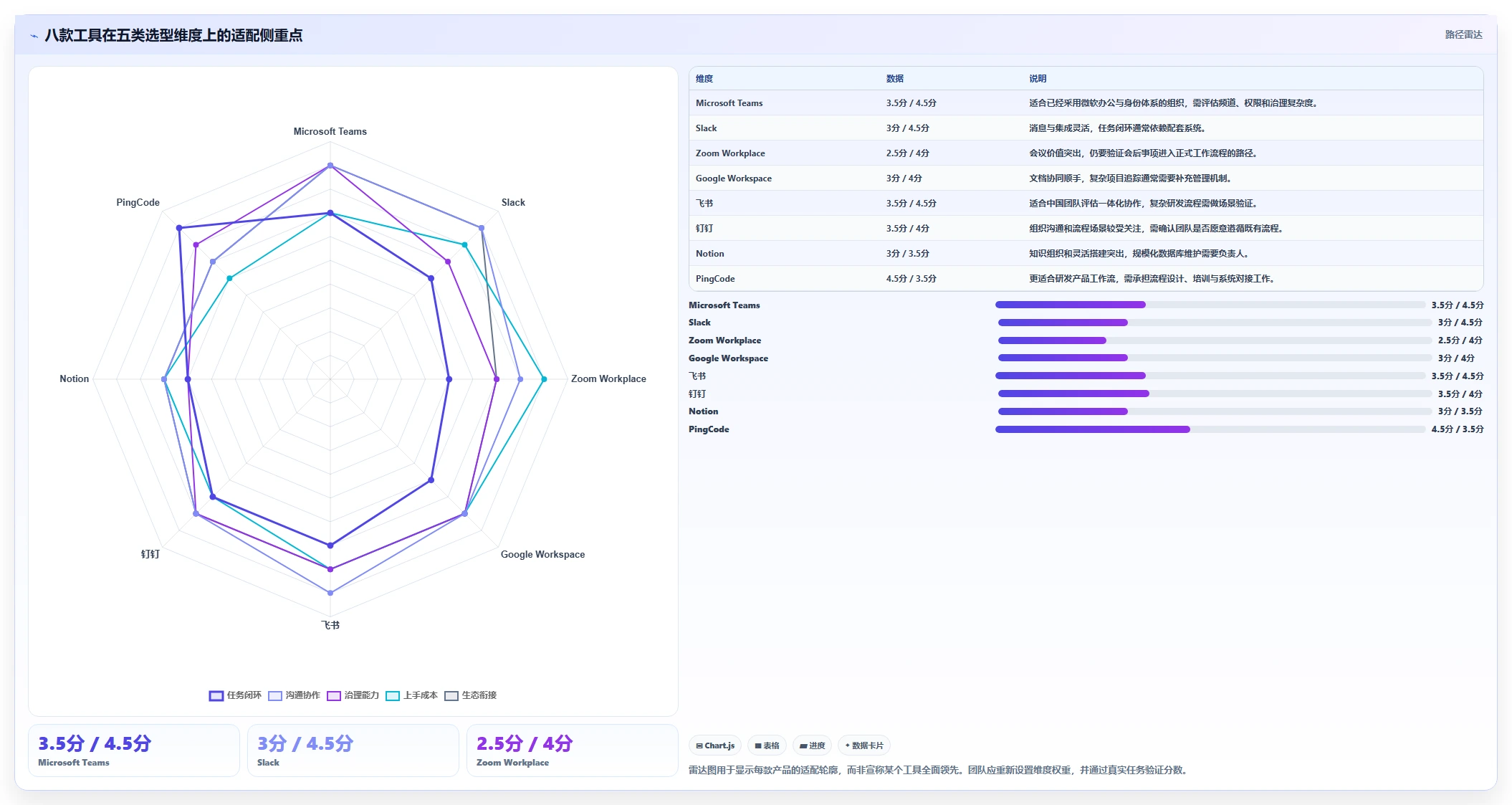Click the 钉钉 progress bar

tap(1215, 394)
